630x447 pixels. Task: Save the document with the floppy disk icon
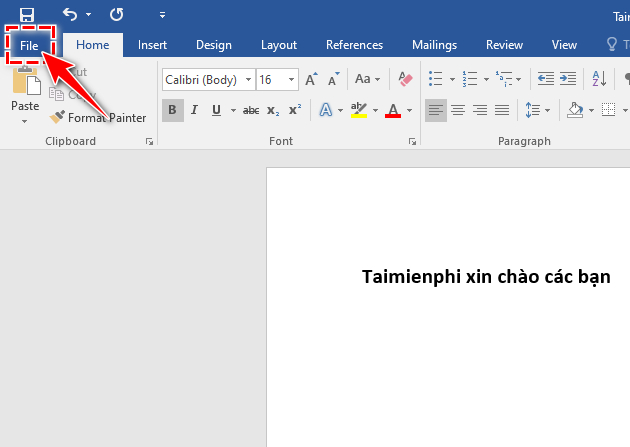click(27, 15)
